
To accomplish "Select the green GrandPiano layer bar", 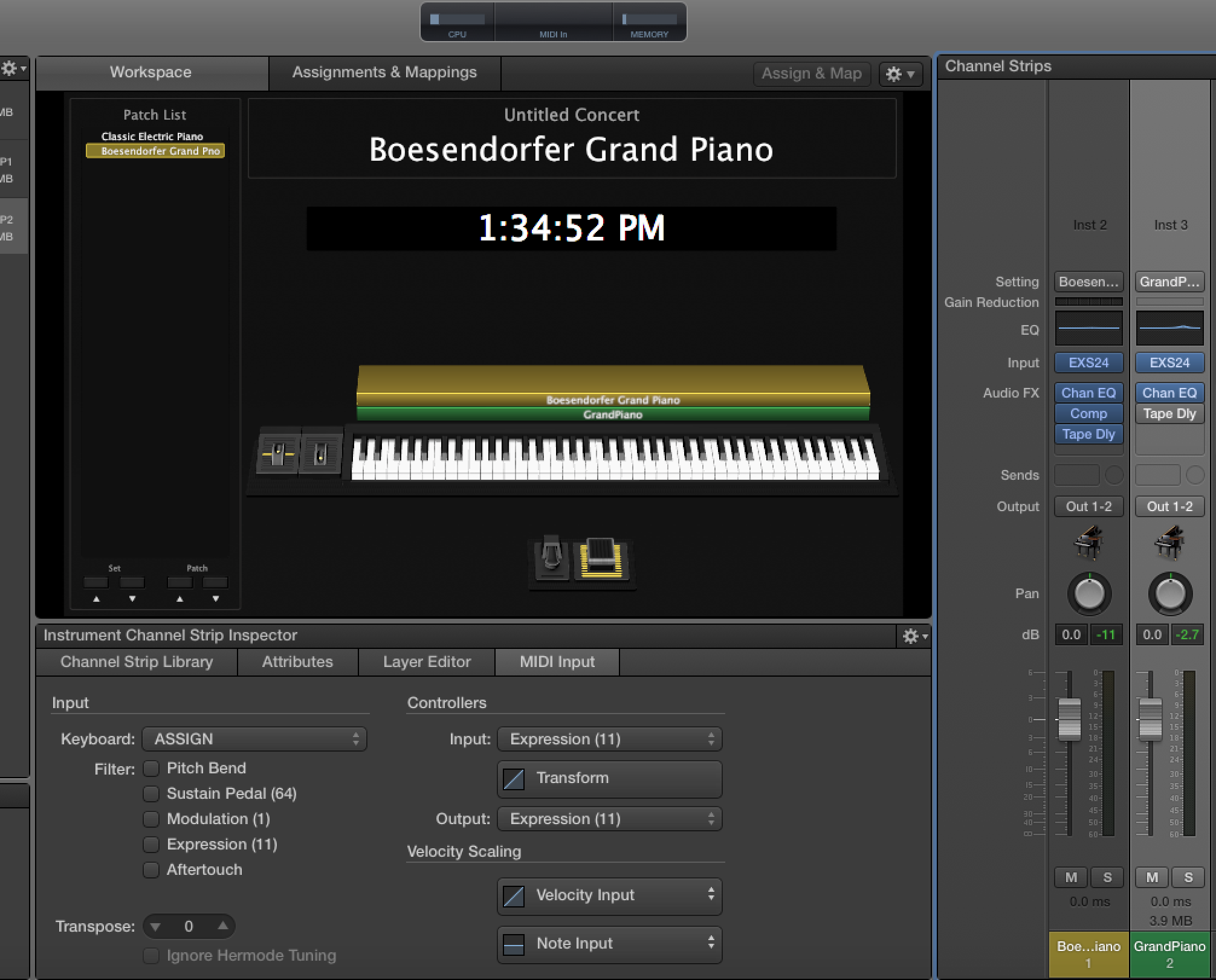I will [x=613, y=414].
